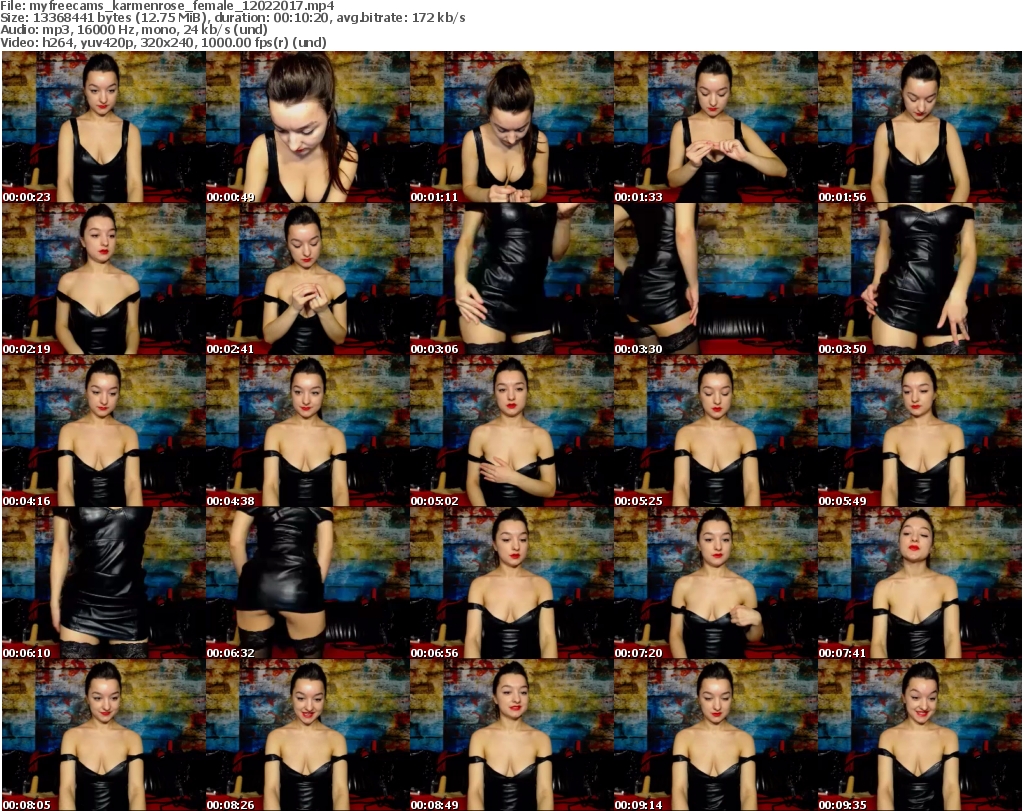Select the thumbnail stamped 00:07:41

pos(920,584)
